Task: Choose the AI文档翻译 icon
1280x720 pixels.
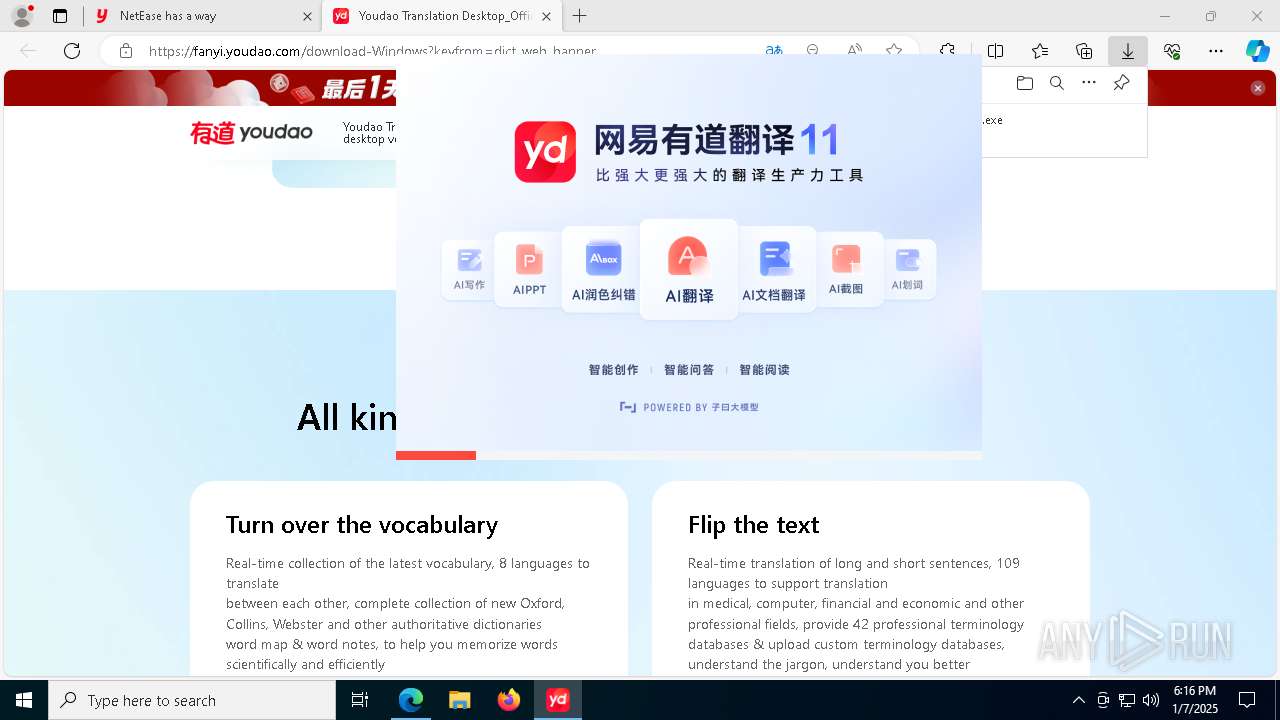Action: (x=774, y=269)
